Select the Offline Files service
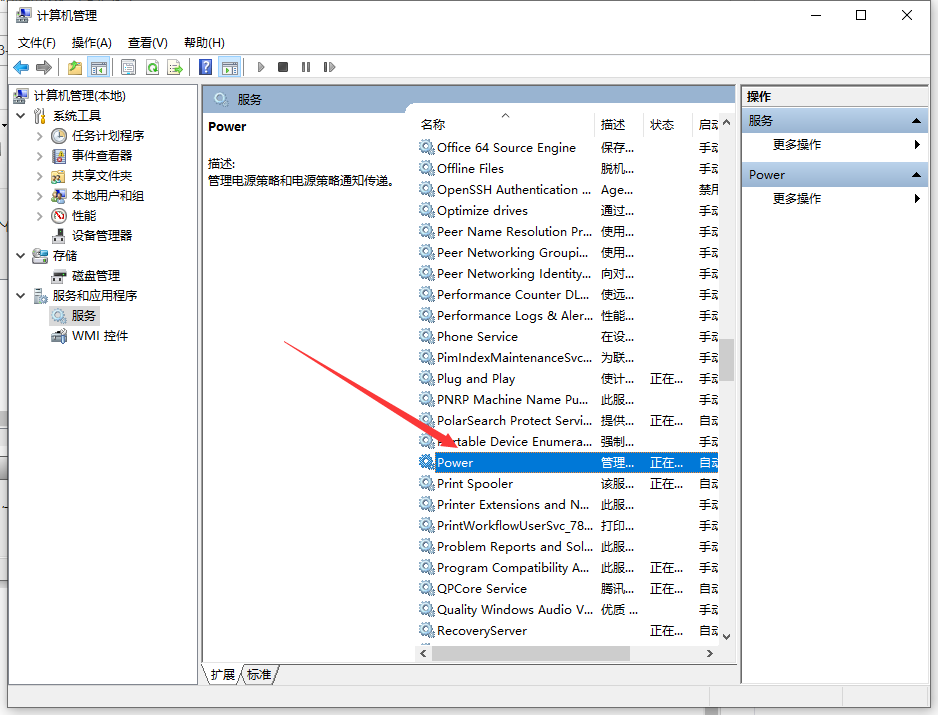This screenshot has height=715, width=938. pyautogui.click(x=567, y=169)
